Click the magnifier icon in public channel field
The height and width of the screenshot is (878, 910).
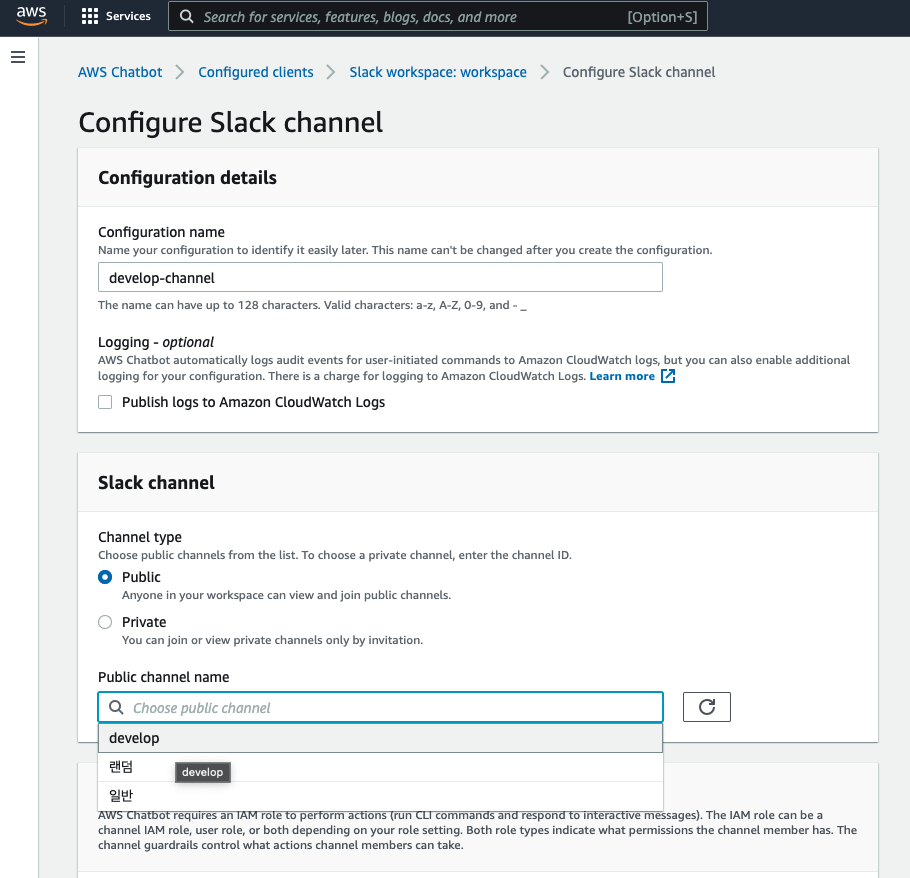[x=116, y=707]
